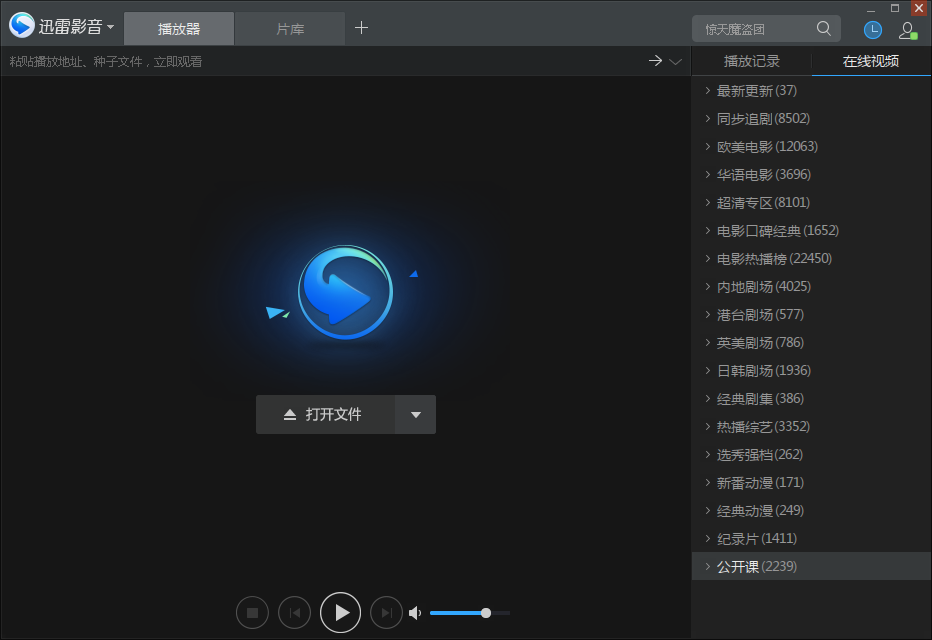Expand the 欧美电影 category
Screen dimensions: 932x640
[x=766, y=146]
